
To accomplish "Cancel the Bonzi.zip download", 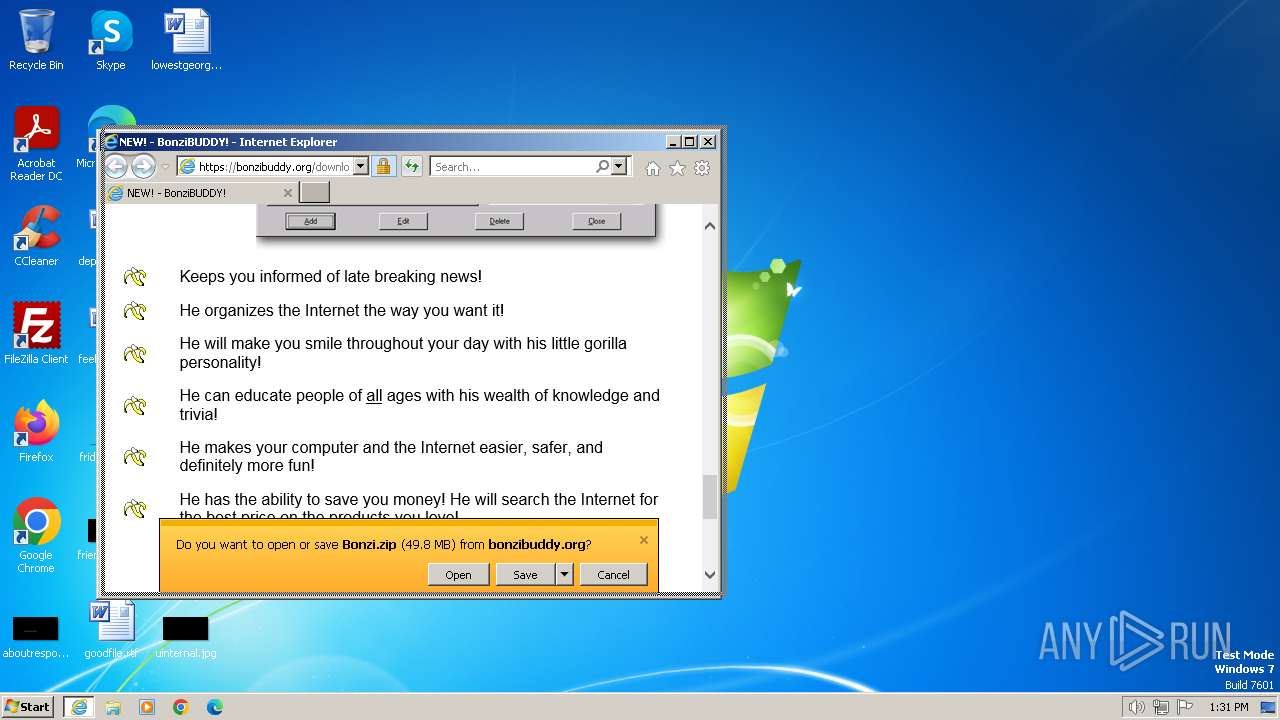I will coord(613,575).
